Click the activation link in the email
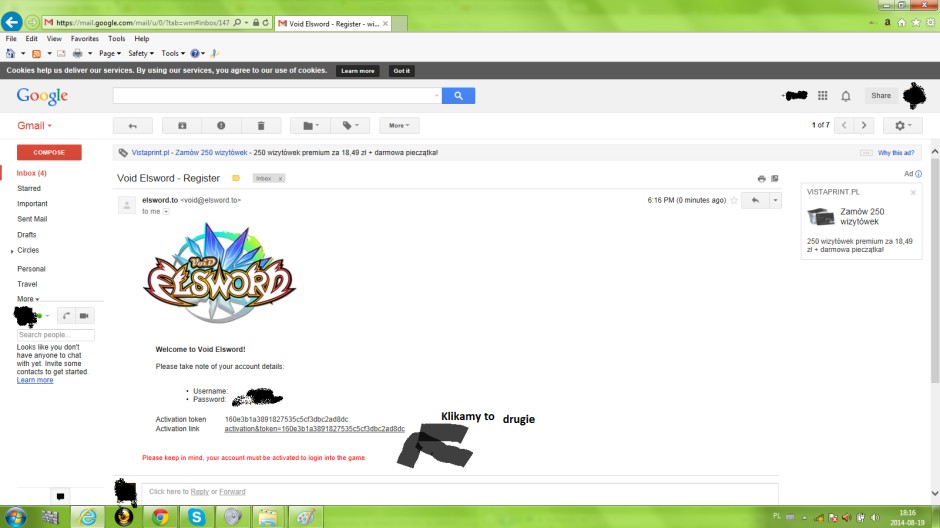940x528 pixels. (x=314, y=429)
